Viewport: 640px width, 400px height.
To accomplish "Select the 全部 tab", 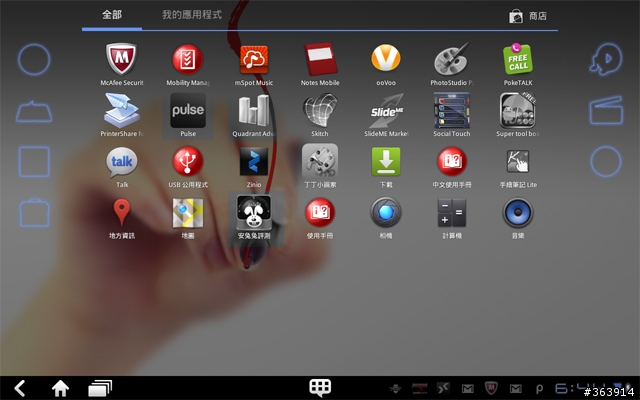I will pyautogui.click(x=112, y=15).
